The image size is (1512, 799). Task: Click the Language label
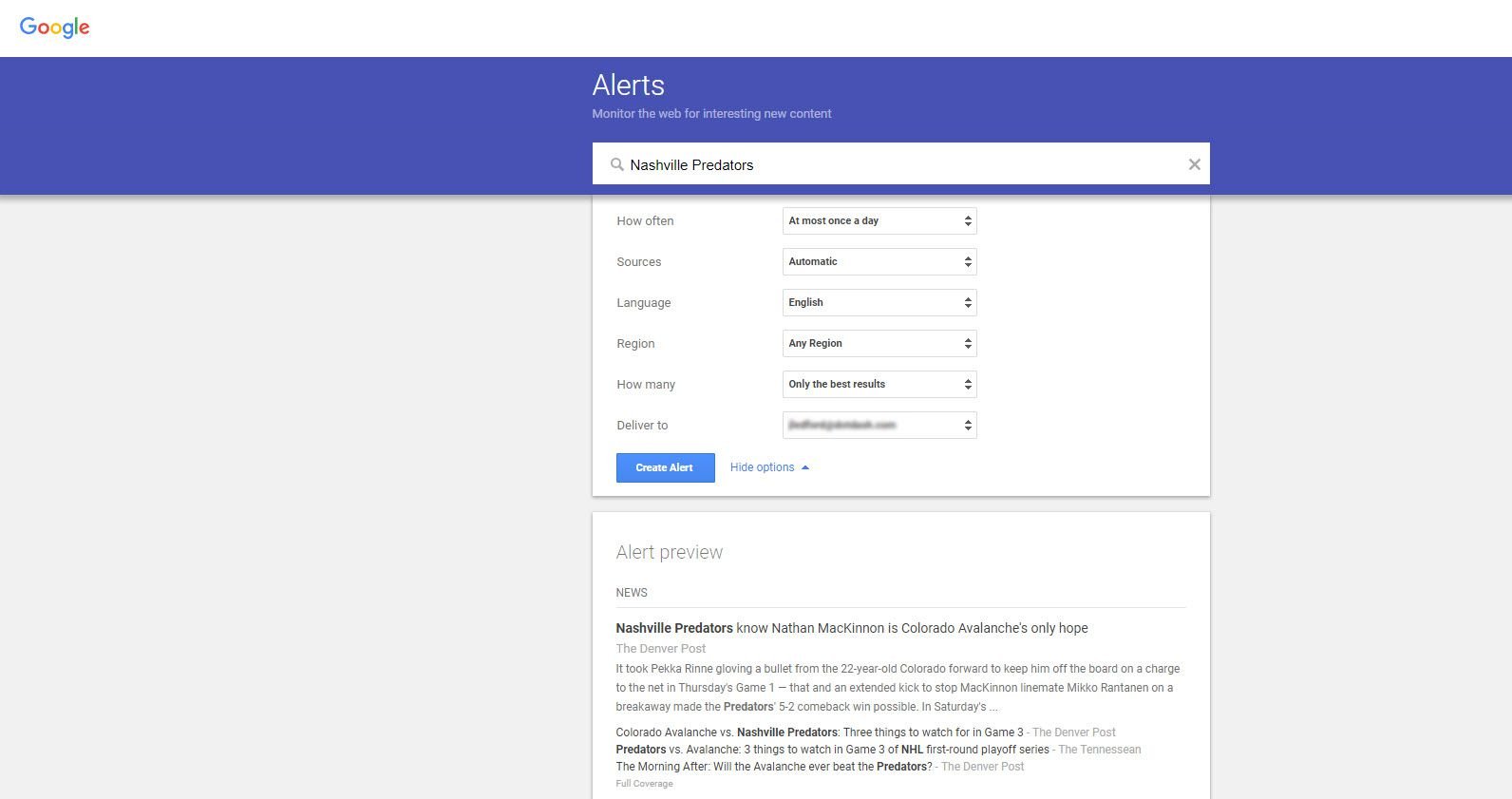(644, 303)
